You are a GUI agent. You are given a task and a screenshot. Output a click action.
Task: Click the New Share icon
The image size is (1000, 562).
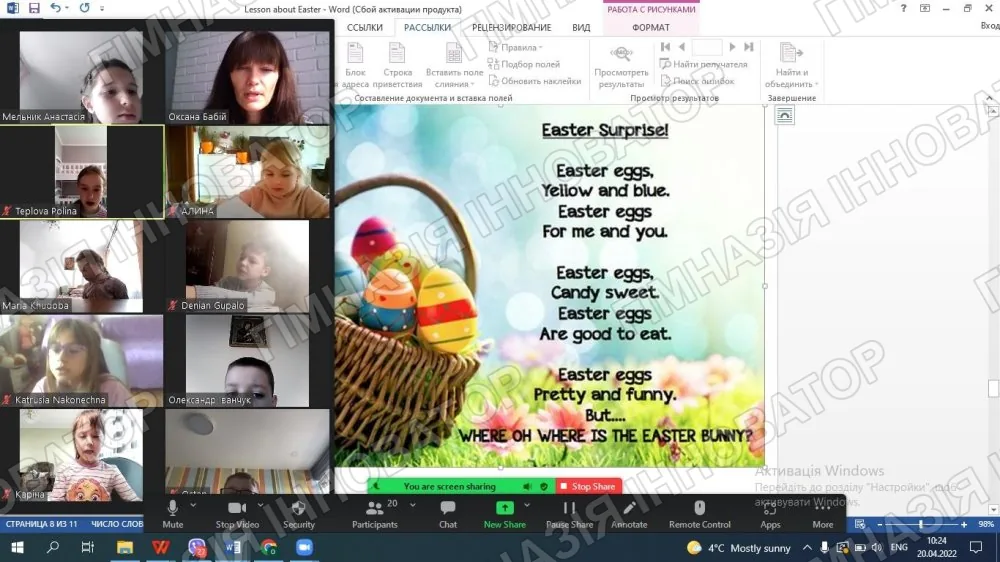pyautogui.click(x=504, y=508)
